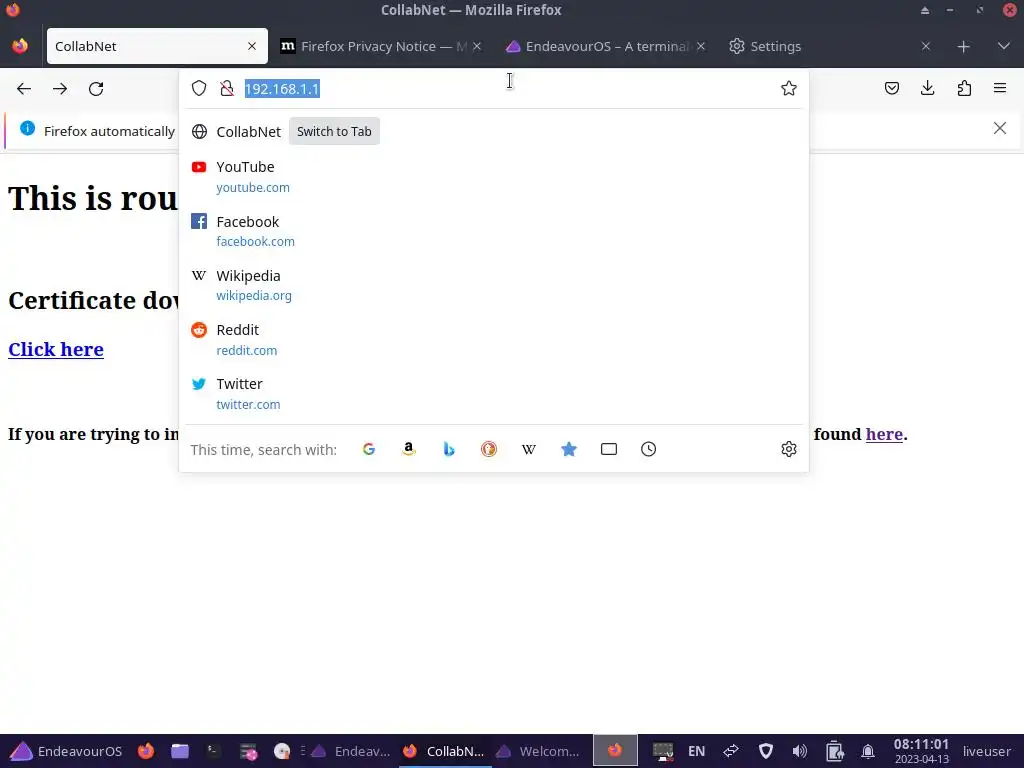Screen dimensions: 1024x768
Task: Open search settings gear in the dropdown
Action: point(789,449)
